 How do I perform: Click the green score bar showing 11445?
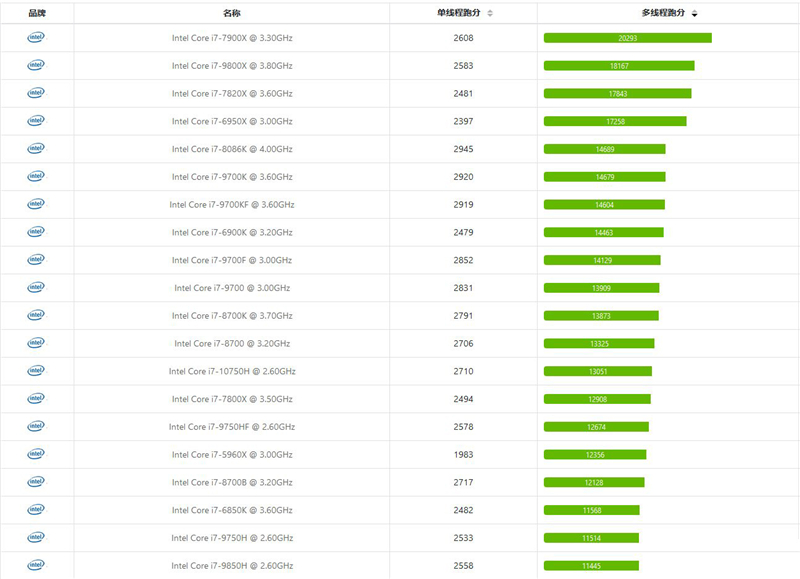(x=591, y=566)
